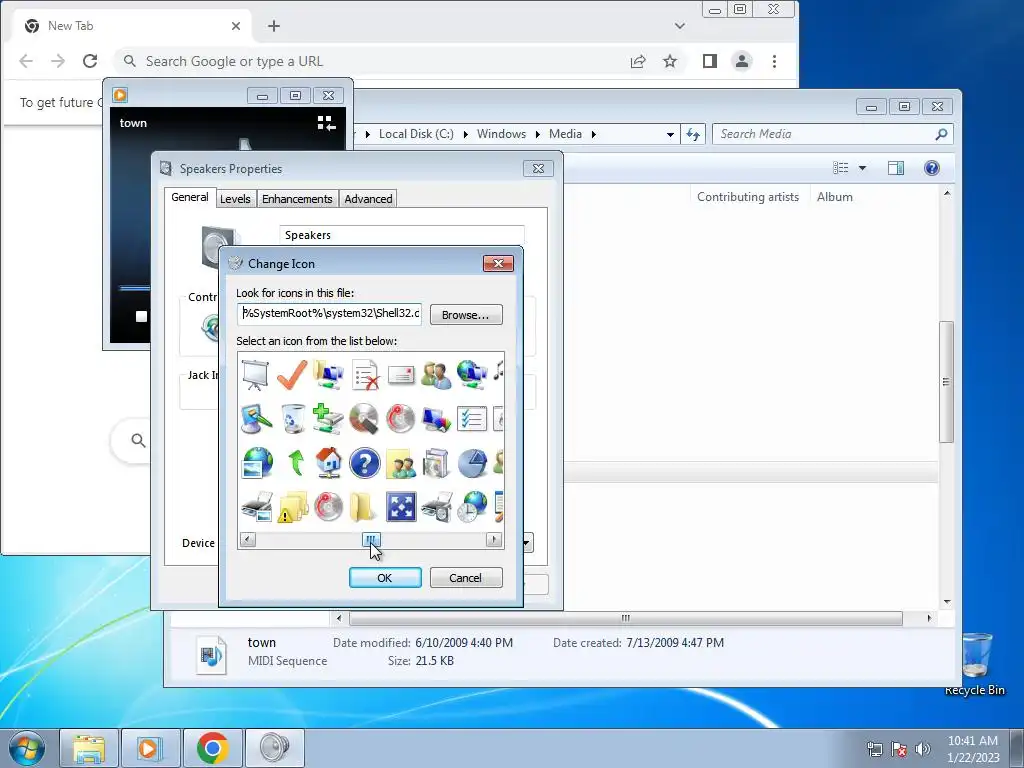This screenshot has height=768, width=1024.
Task: Select the projector screen icon in Change Icon
Action: click(x=255, y=375)
